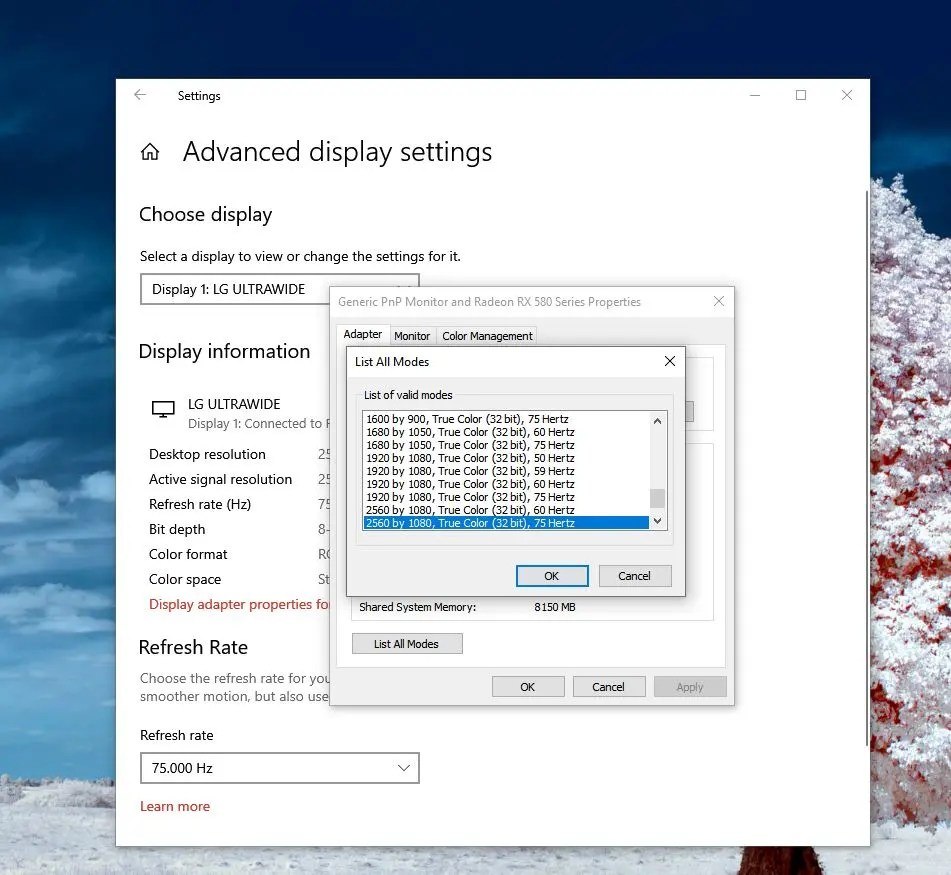The width and height of the screenshot is (951, 875).
Task: Click the Settings window scrollbar on the right
Action: click(x=866, y=400)
